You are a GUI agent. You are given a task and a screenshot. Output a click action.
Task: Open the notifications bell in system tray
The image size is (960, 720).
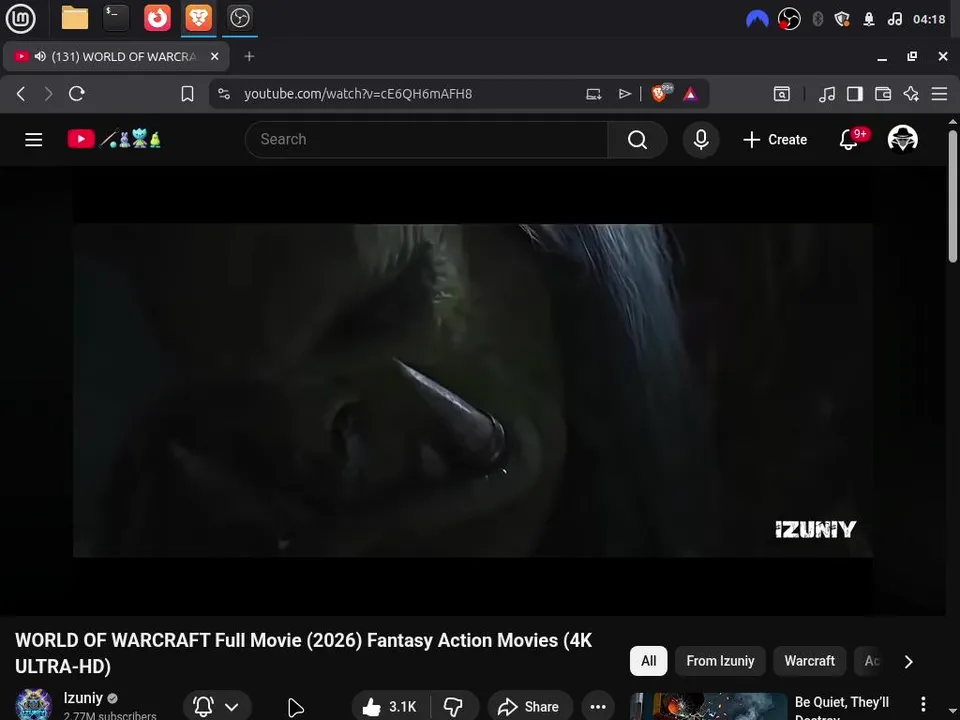click(869, 19)
